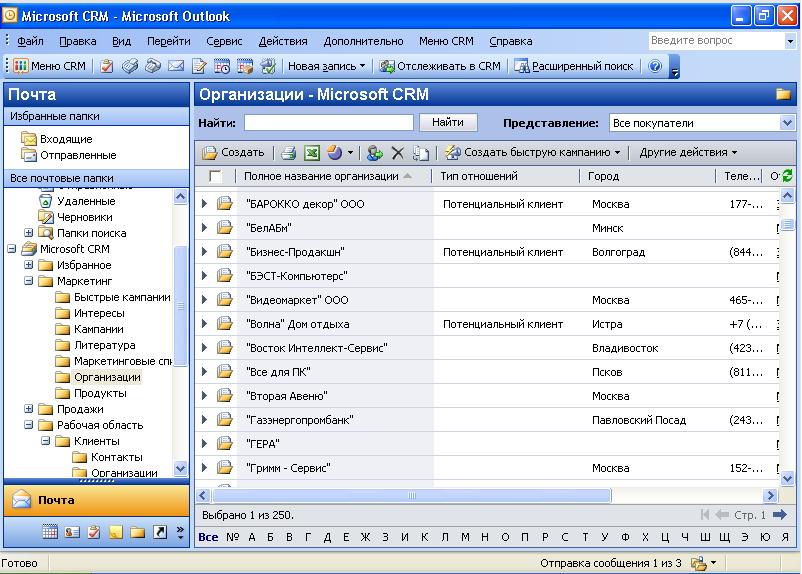Open the Меню CRM menu bar item
The height and width of the screenshot is (574, 802).
pyautogui.click(x=446, y=41)
